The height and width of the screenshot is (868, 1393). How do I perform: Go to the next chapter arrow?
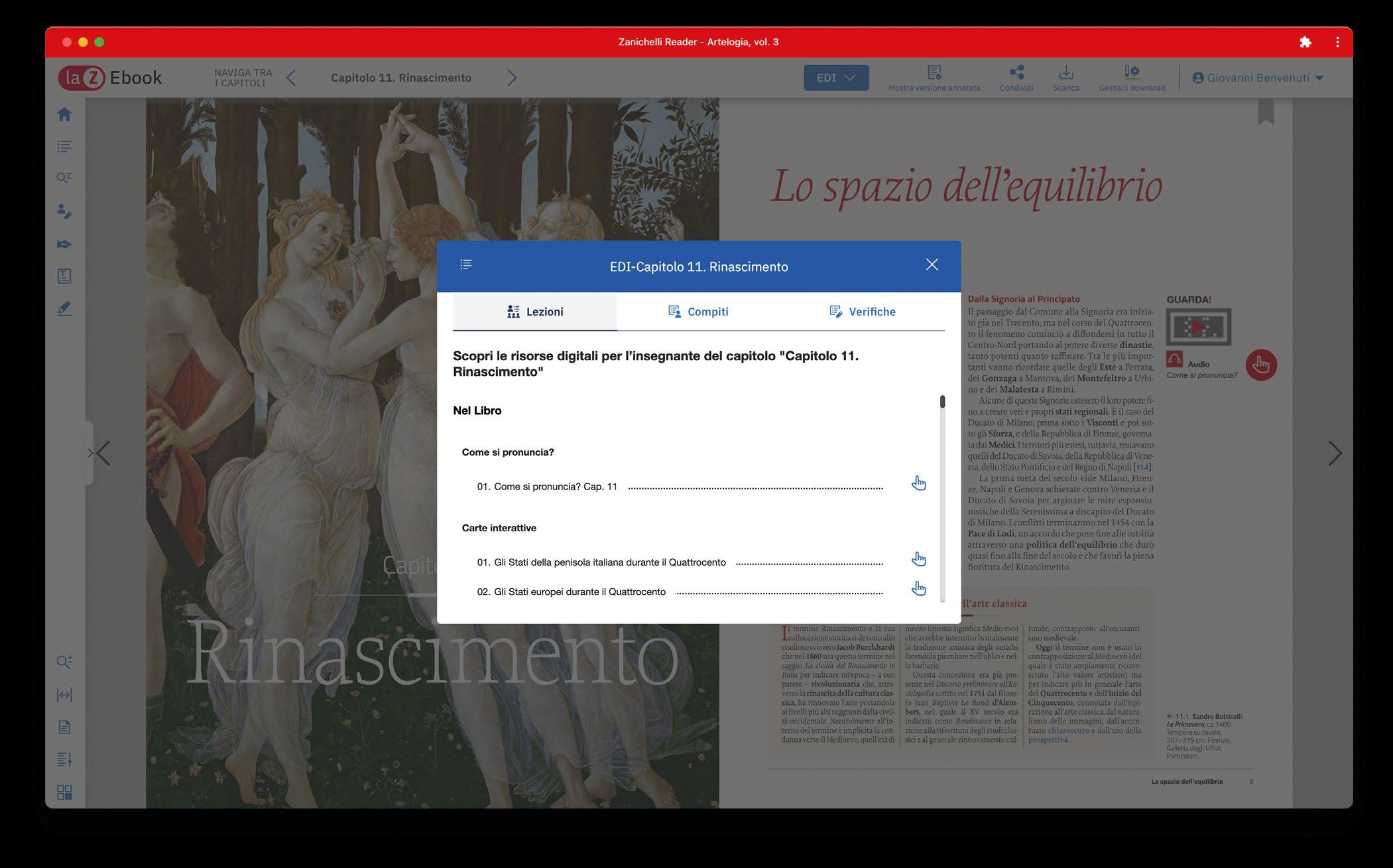[x=512, y=78]
